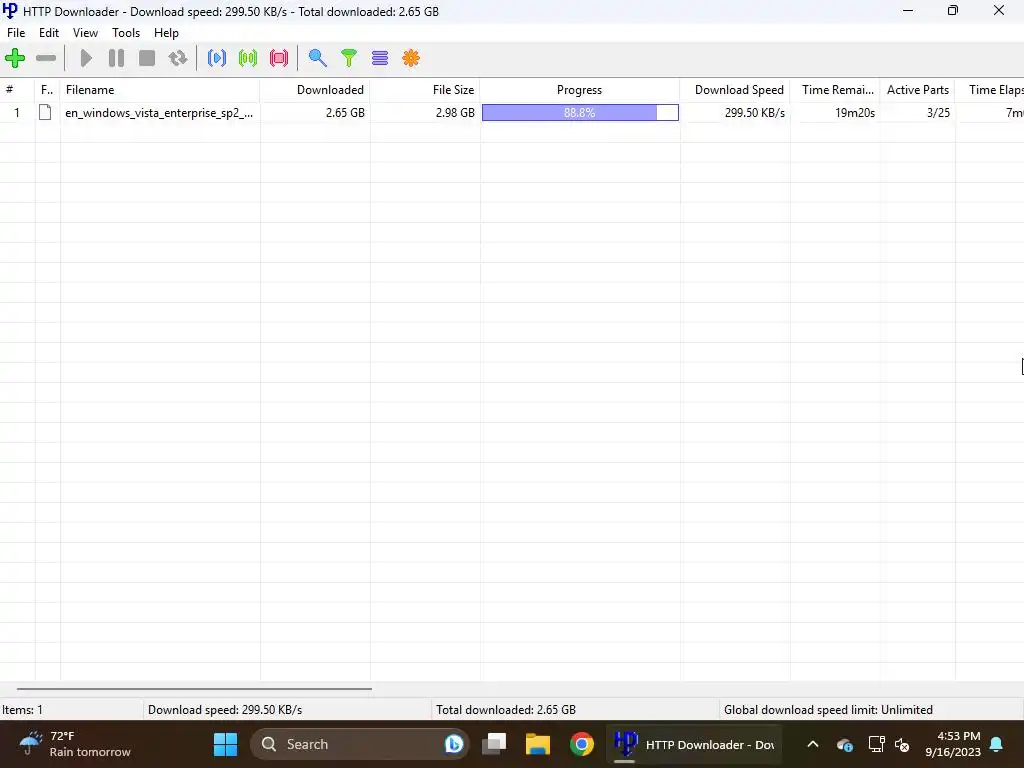
Task: Click the Restart download arrows icon
Action: [x=178, y=58]
